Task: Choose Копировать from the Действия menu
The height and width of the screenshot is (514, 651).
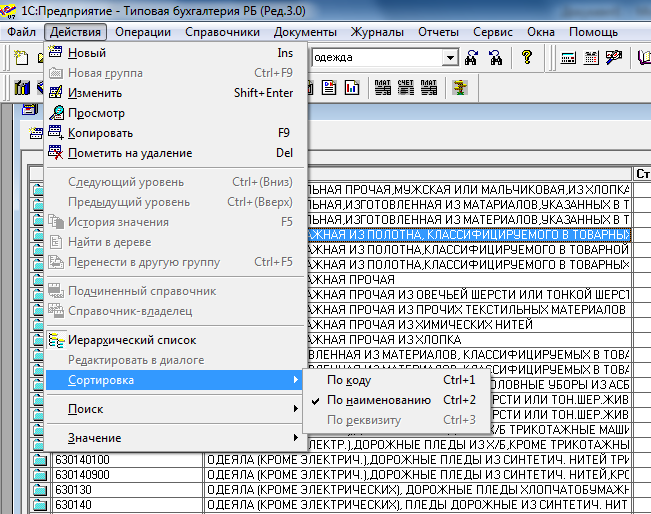Action: [175, 133]
